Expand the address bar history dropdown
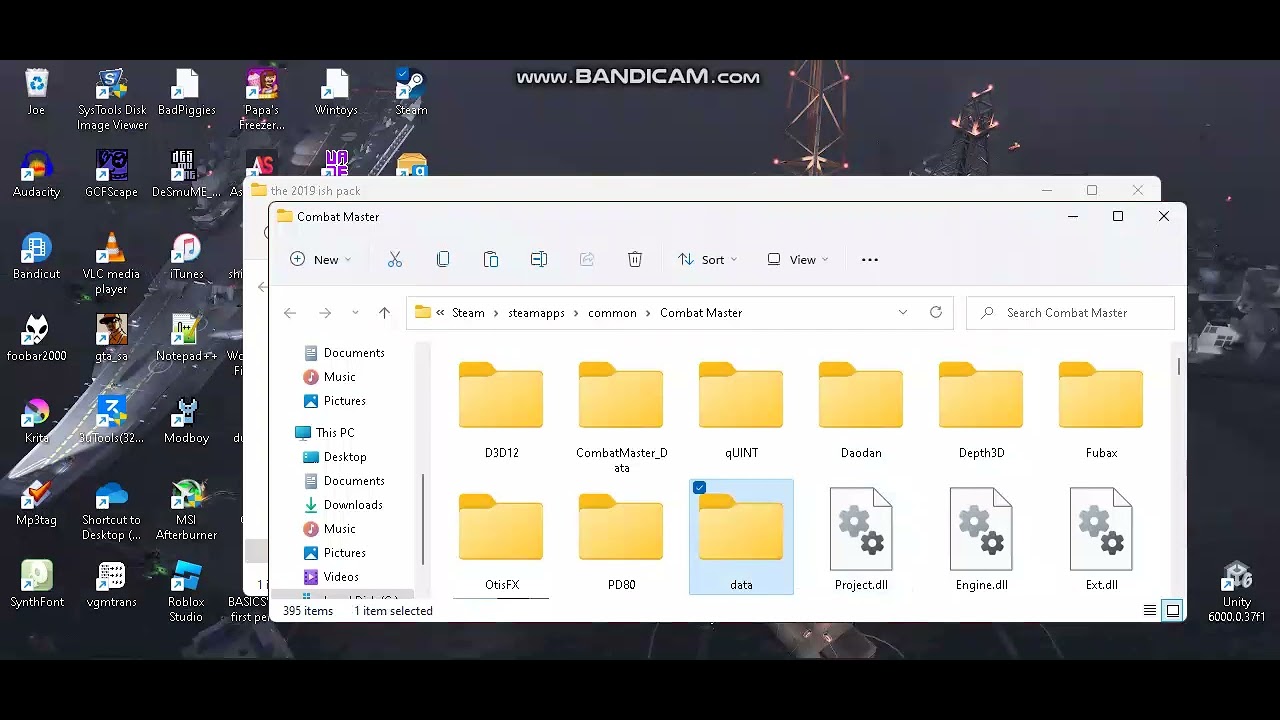Image resolution: width=1280 pixels, height=720 pixels. point(903,312)
